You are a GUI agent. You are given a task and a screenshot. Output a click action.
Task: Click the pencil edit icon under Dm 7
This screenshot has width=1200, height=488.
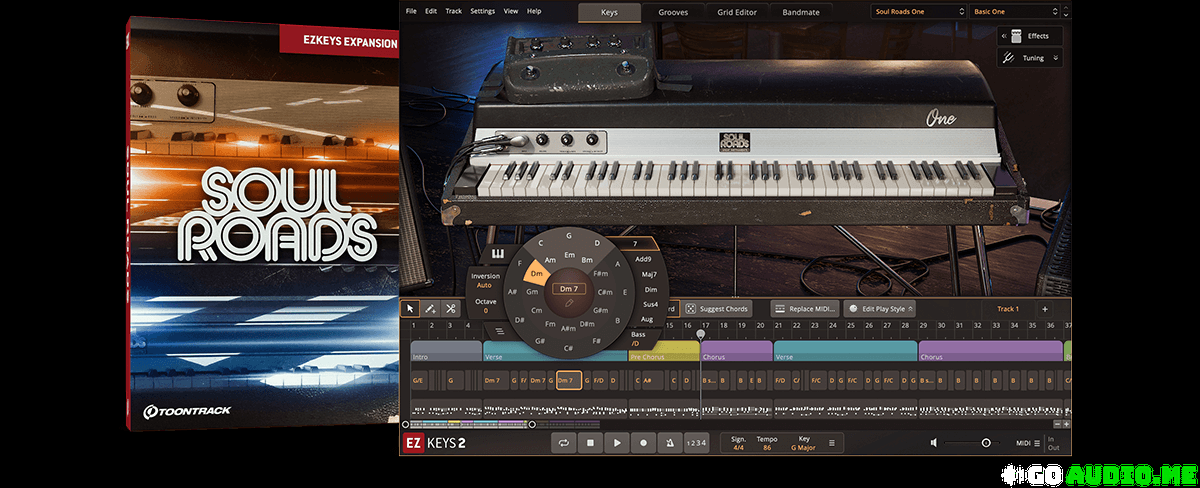567,300
